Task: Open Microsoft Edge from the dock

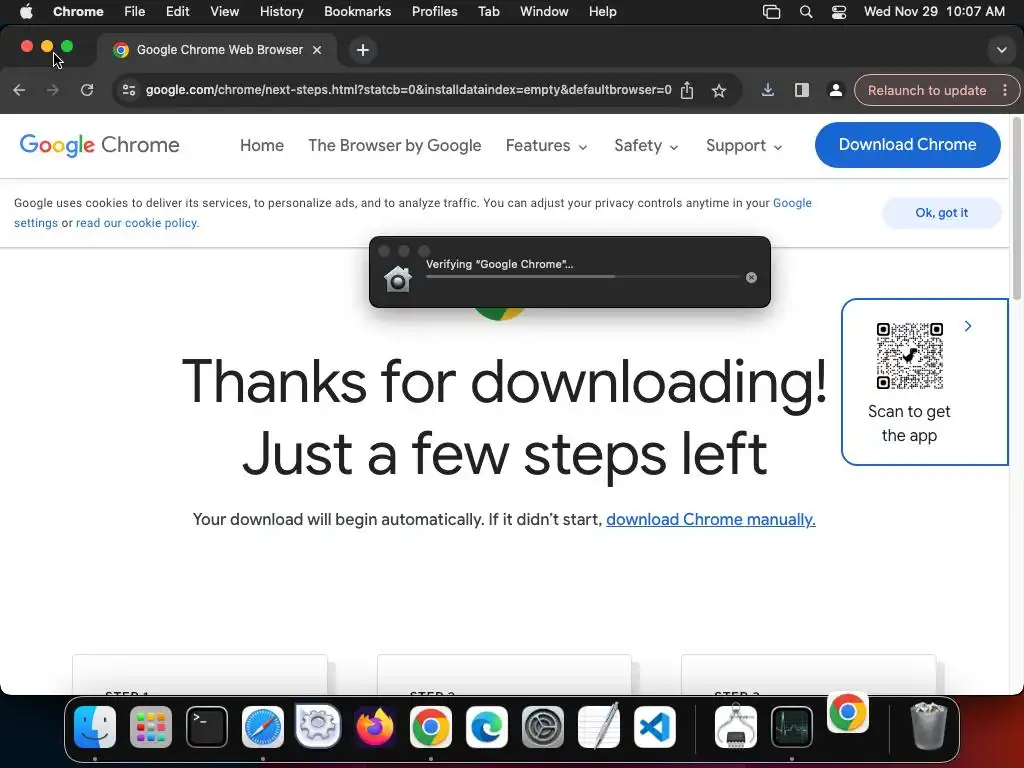Action: 487,726
